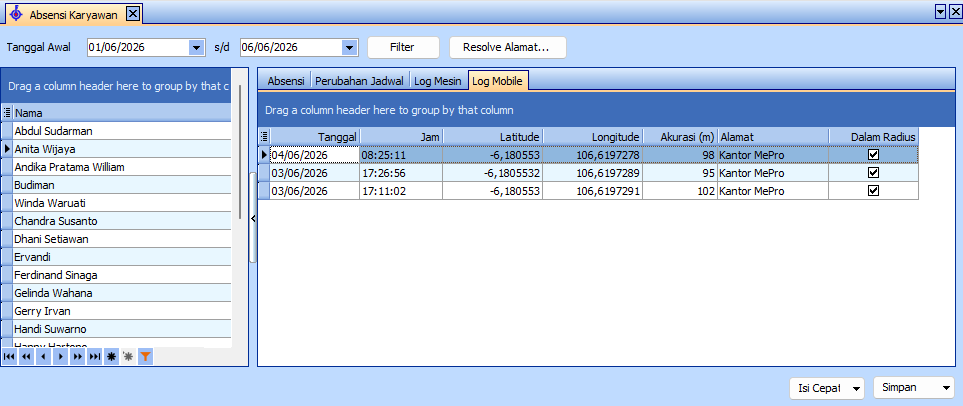Click the orange funnel filter icon
This screenshot has width=963, height=406.
coord(146,356)
